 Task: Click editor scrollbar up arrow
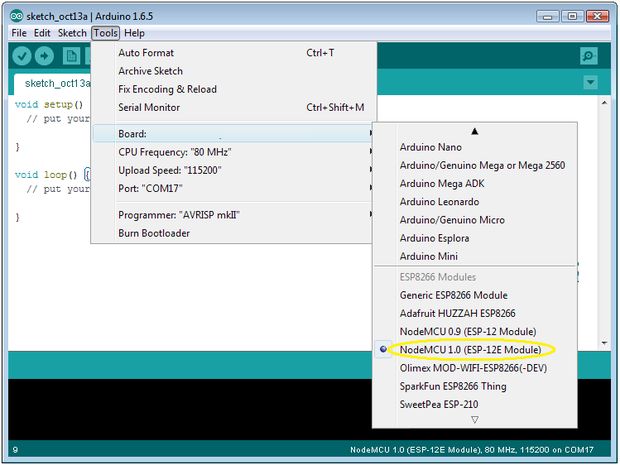pyautogui.click(x=605, y=103)
